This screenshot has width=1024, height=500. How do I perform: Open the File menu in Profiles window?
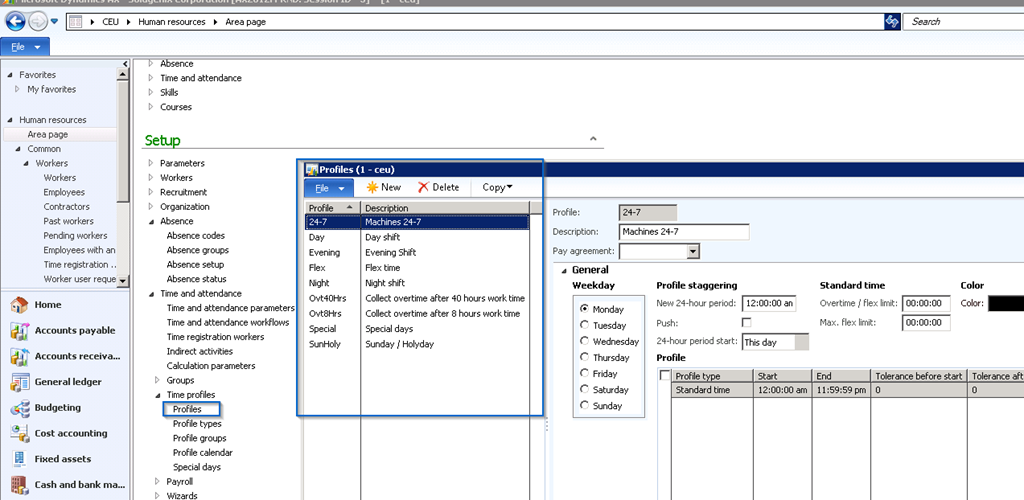329,187
